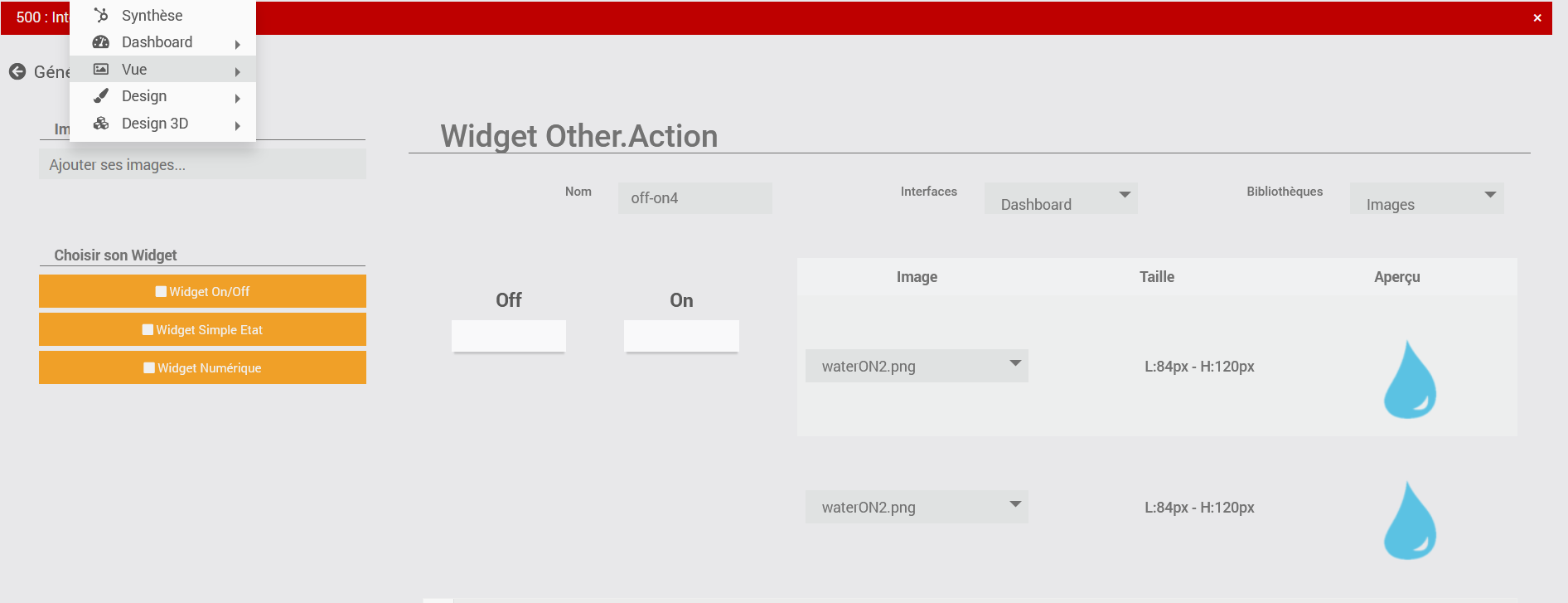Viewport: 1568px width, 603px height.
Task: Click the white box under Off
Action: click(x=509, y=336)
